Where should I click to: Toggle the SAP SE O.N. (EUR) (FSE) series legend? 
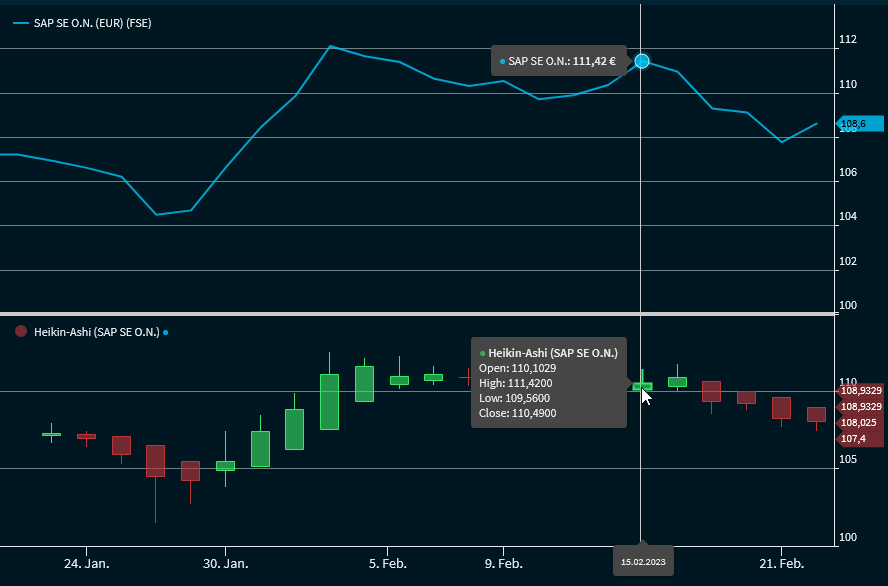[92, 23]
